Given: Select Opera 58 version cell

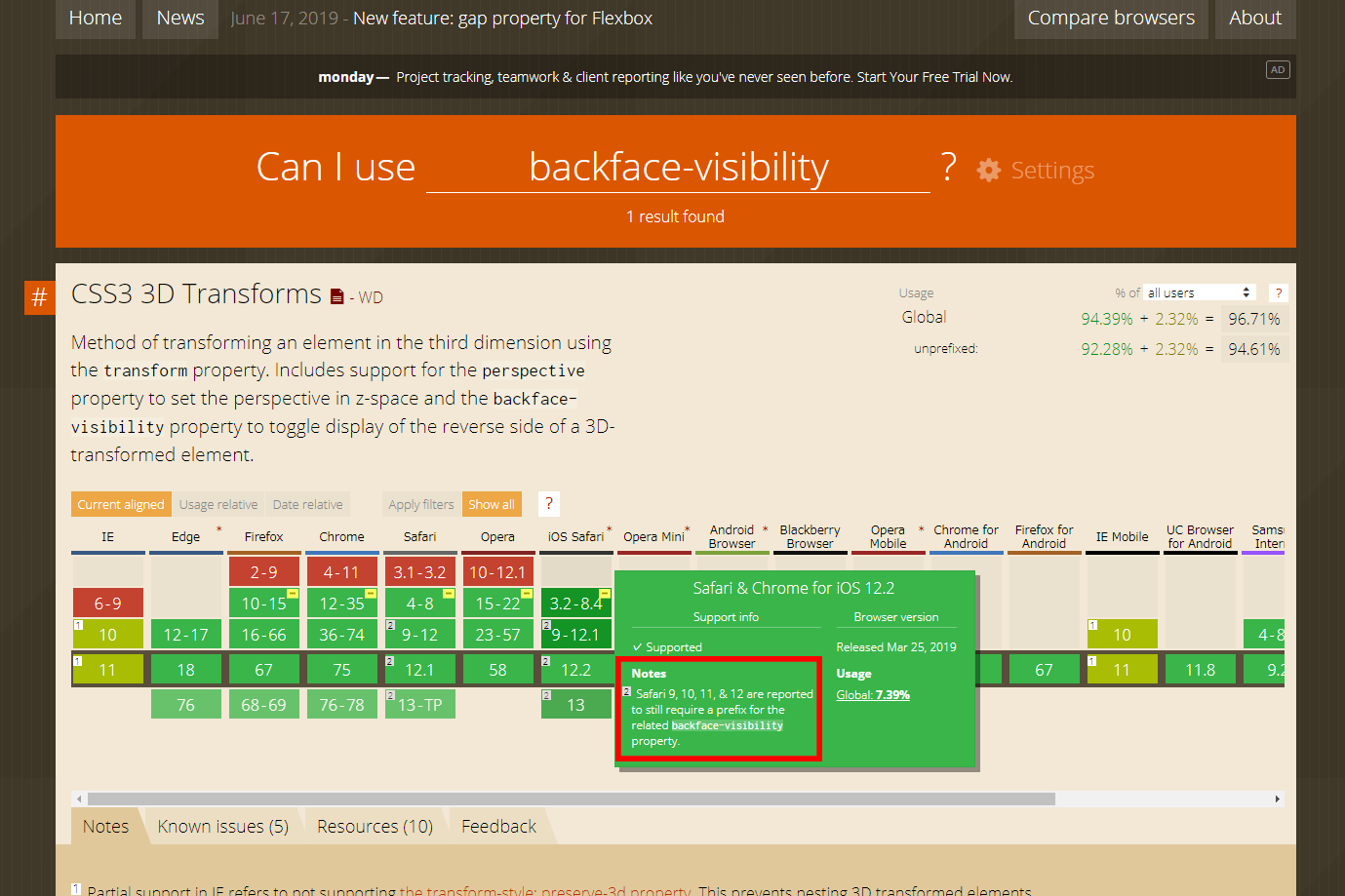Looking at the screenshot, I should [498, 670].
